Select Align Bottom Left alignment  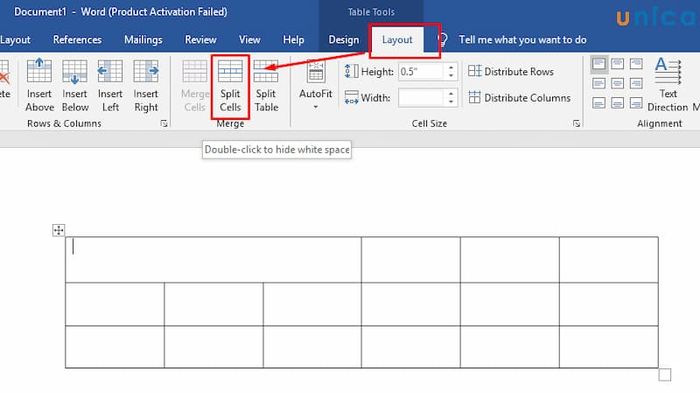pyautogui.click(x=599, y=103)
